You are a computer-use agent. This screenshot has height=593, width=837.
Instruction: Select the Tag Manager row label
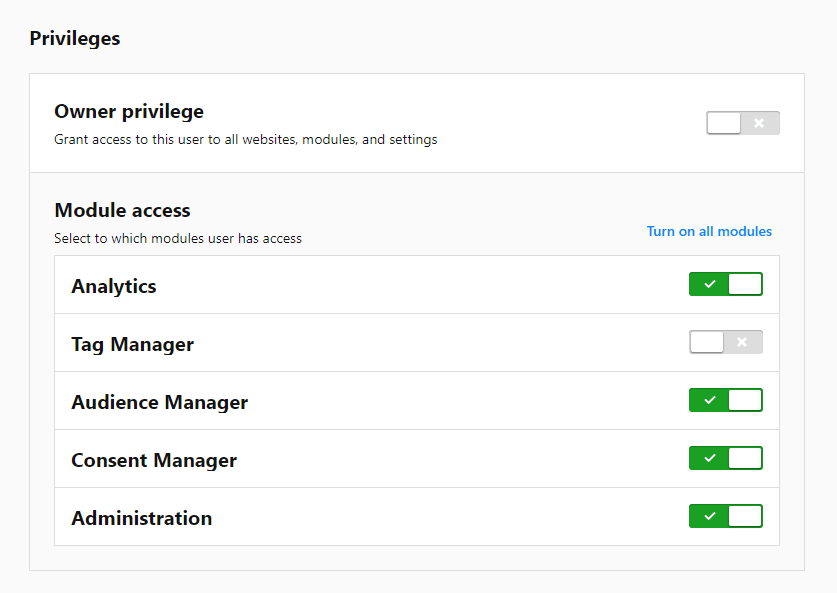click(x=132, y=344)
